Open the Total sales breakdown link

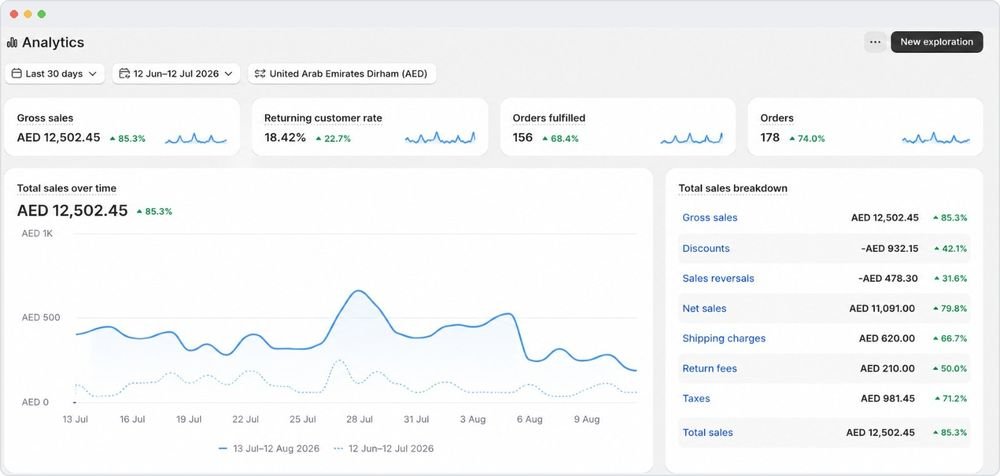(707, 433)
